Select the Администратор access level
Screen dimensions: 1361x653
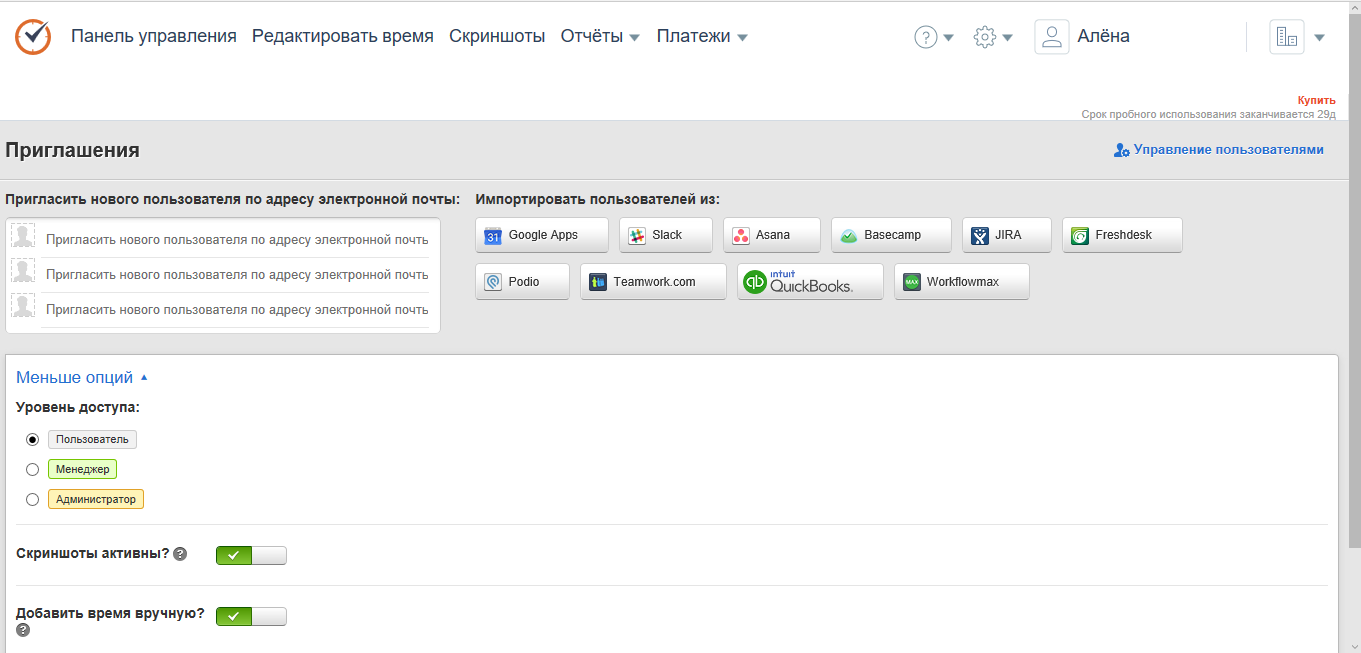(33, 499)
